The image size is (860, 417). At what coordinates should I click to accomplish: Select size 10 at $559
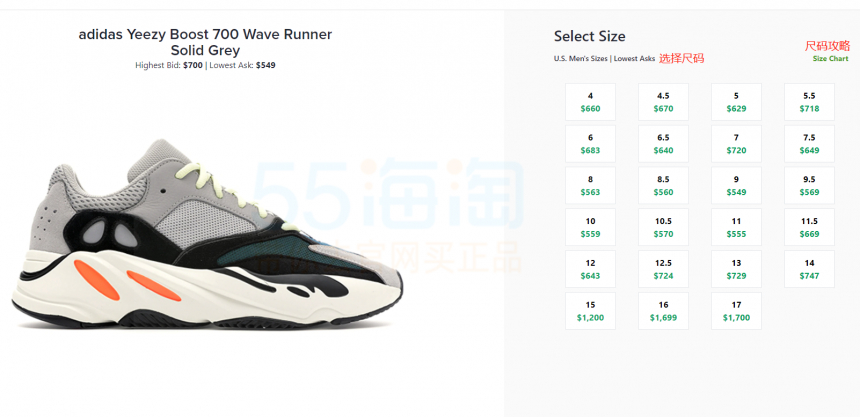[x=590, y=227]
